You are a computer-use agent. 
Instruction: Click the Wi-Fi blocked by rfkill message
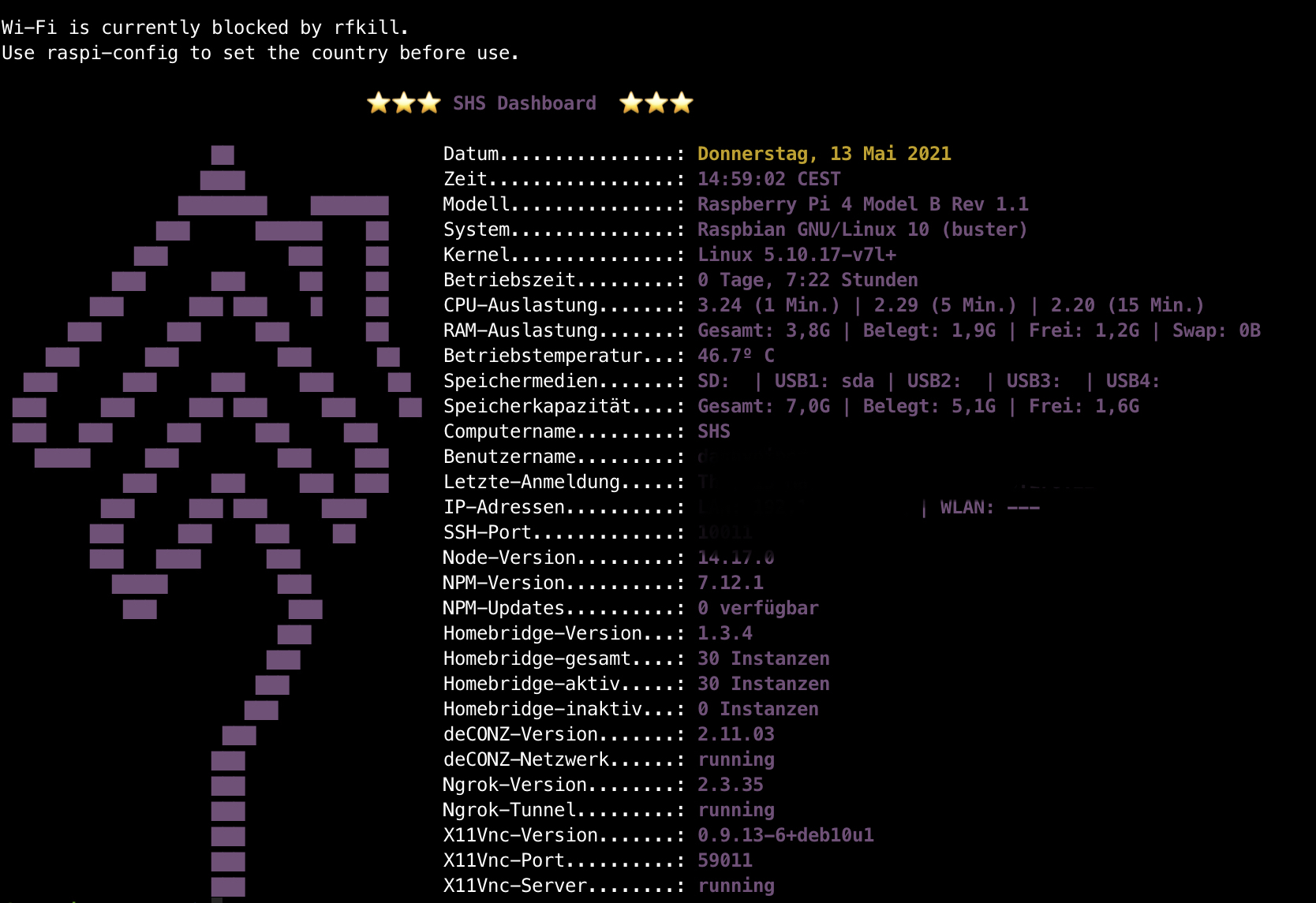pyautogui.click(x=205, y=28)
